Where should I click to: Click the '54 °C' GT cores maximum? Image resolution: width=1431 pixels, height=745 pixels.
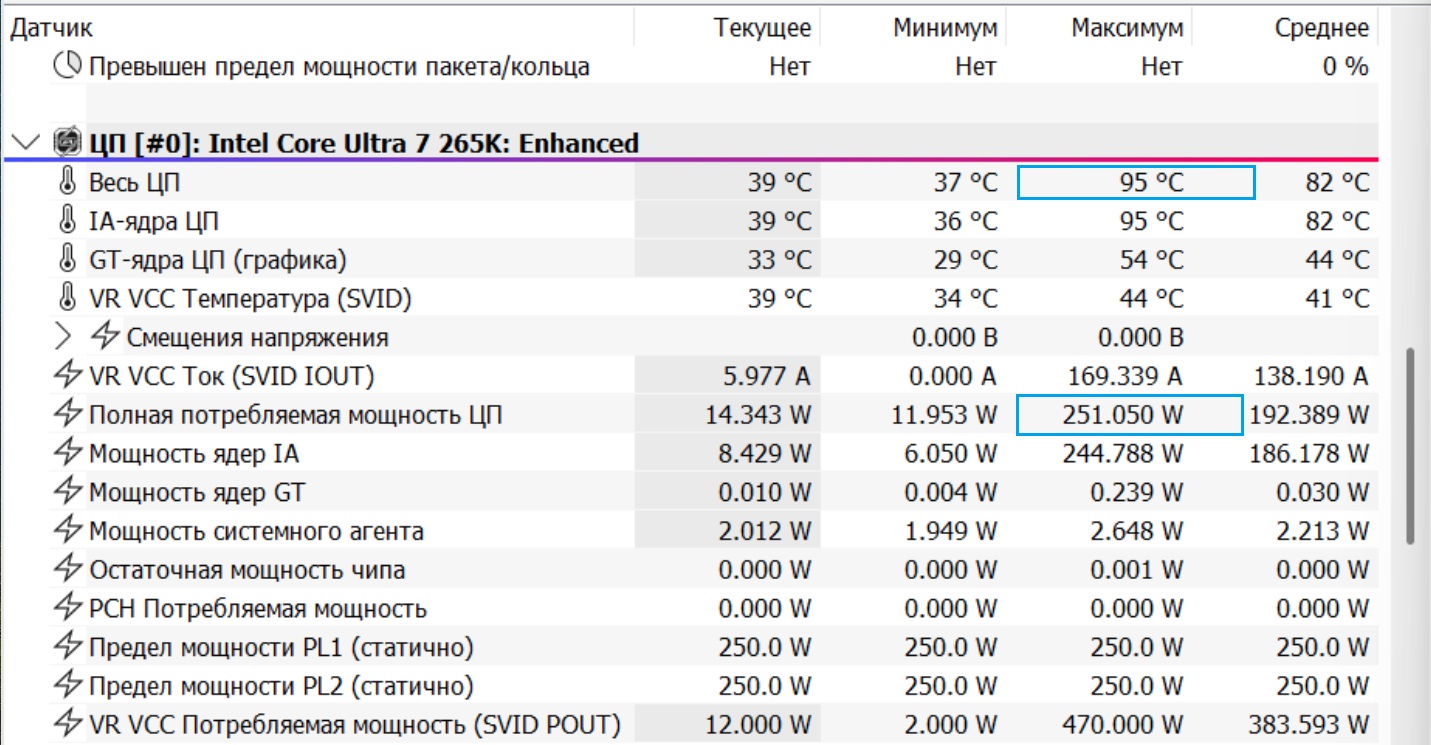[1152, 260]
